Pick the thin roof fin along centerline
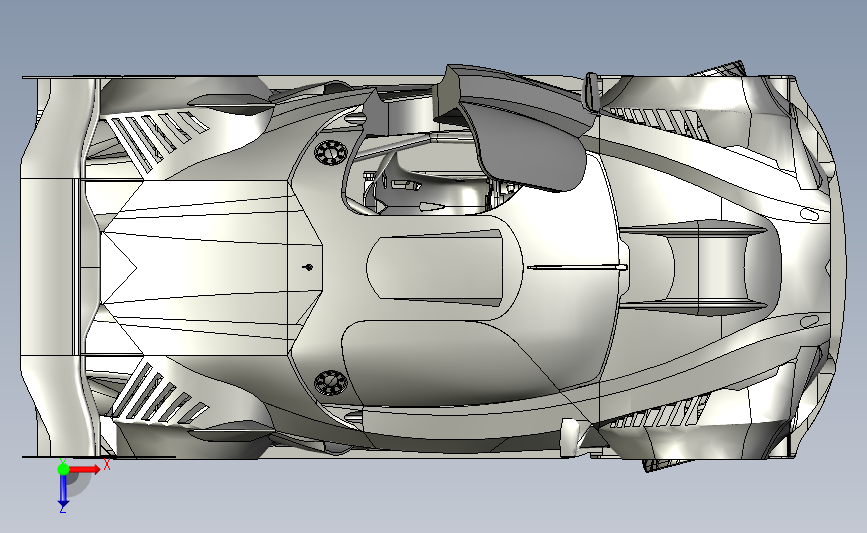This screenshot has height=533, width=867. pyautogui.click(x=577, y=268)
